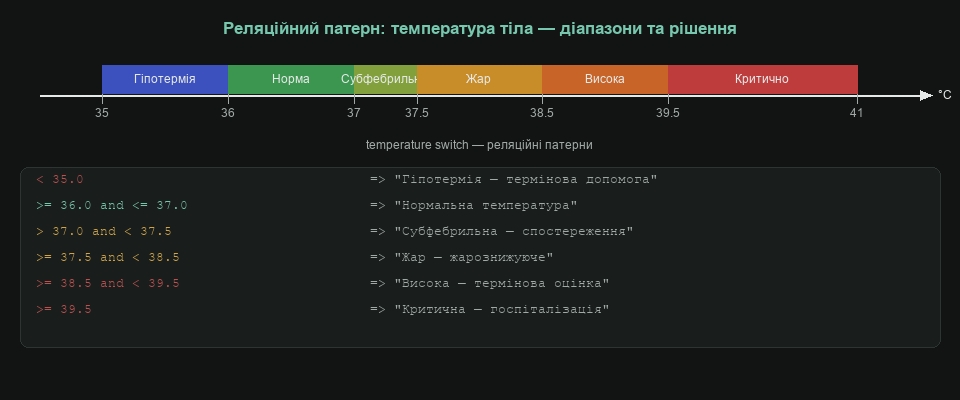Click the axis tick label 37.5
This screenshot has width=960, height=400.
417,113
